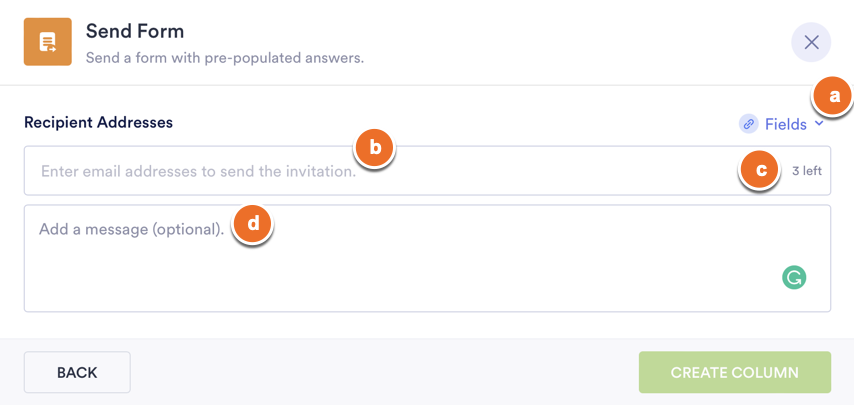Click the "Add a message (optional)" placeholder
This screenshot has width=854, height=405.
click(131, 229)
